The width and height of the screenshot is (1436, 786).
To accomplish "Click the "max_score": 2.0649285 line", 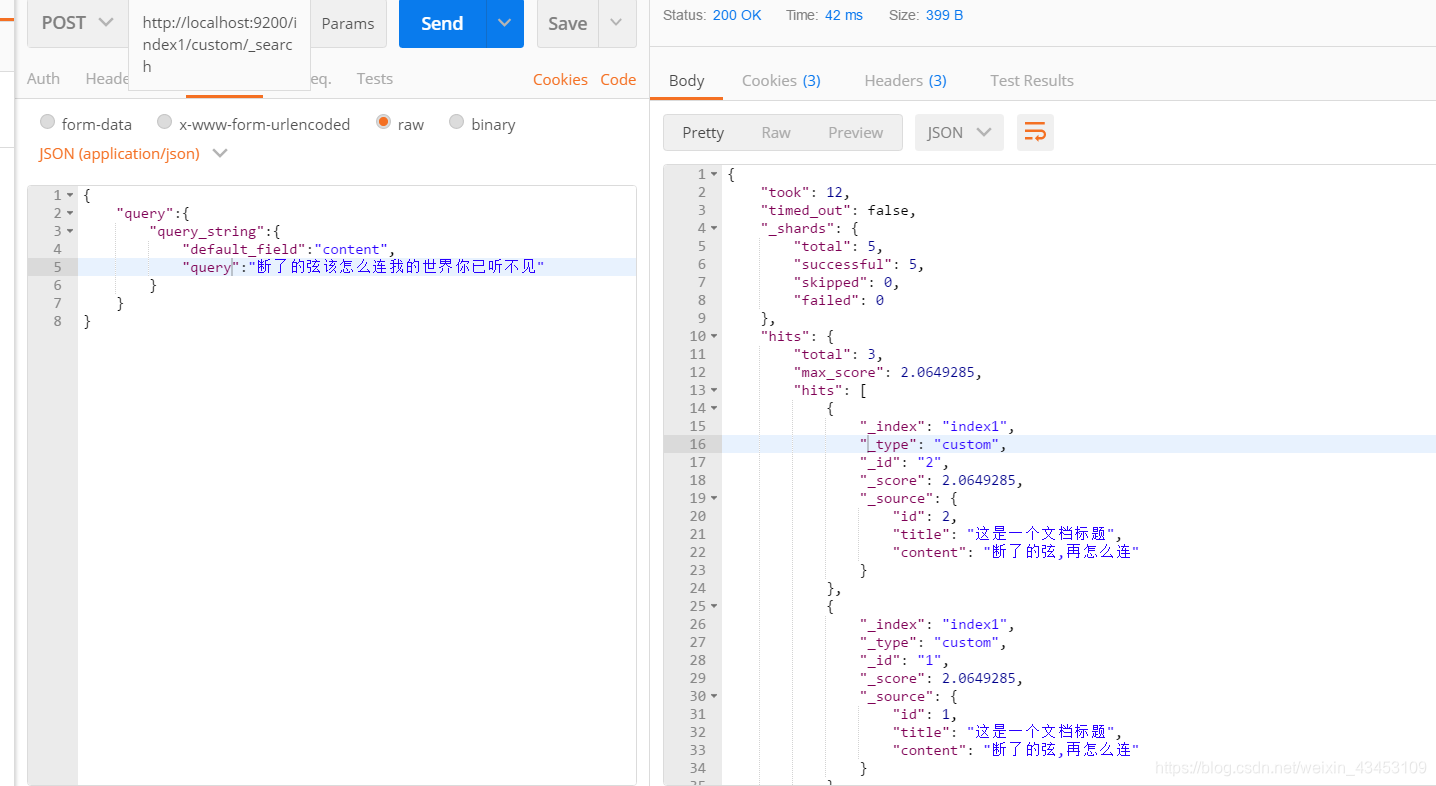I will coord(888,372).
